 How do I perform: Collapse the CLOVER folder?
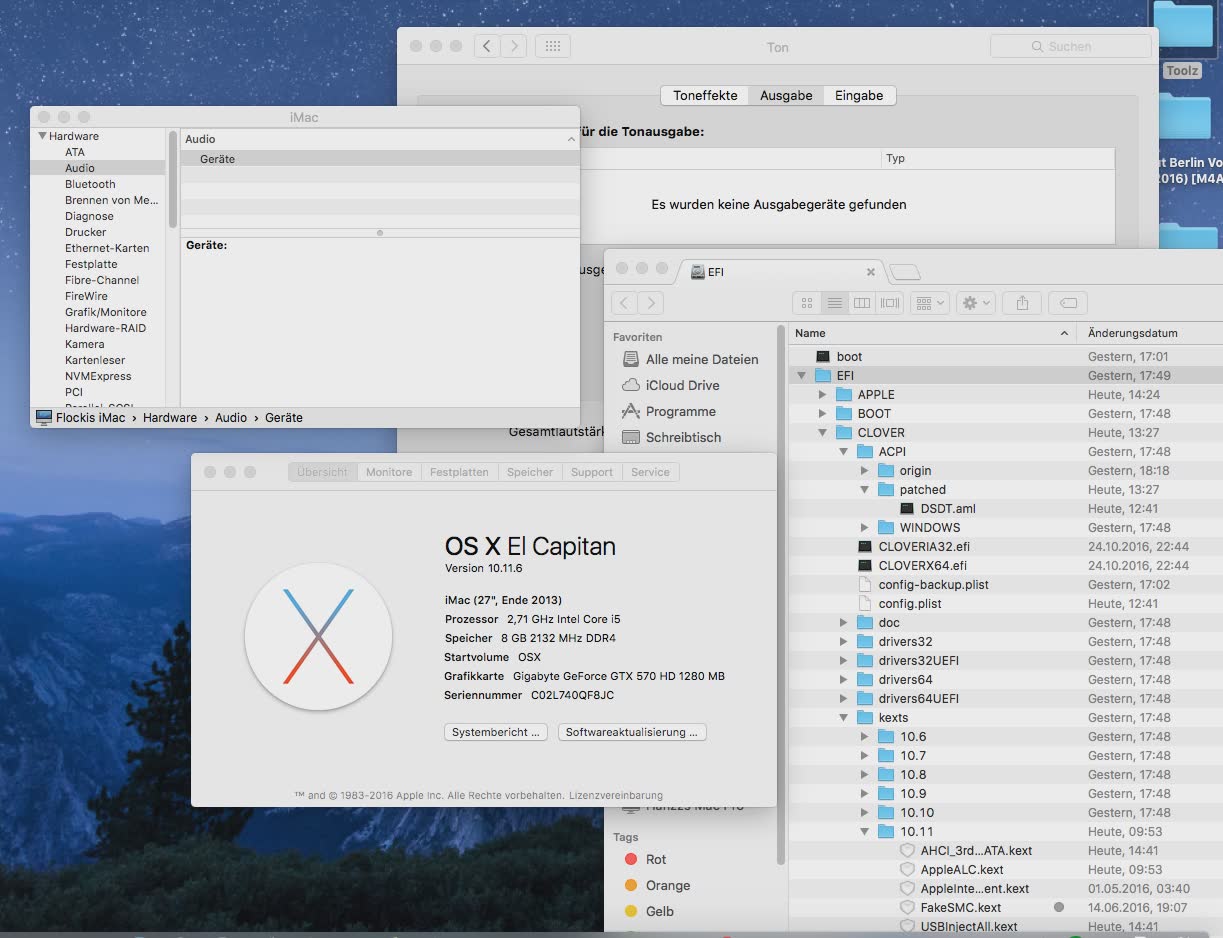pyautogui.click(x=823, y=433)
